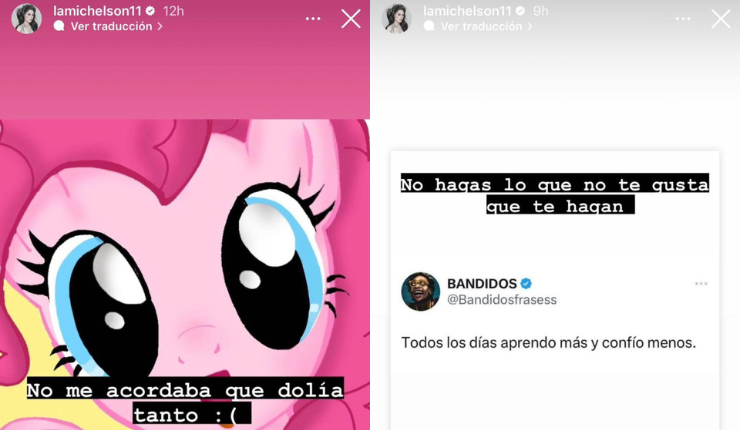The width and height of the screenshot is (740, 430).
Task: Click the verified badge beside right lamichelson11
Action: click(x=521, y=11)
